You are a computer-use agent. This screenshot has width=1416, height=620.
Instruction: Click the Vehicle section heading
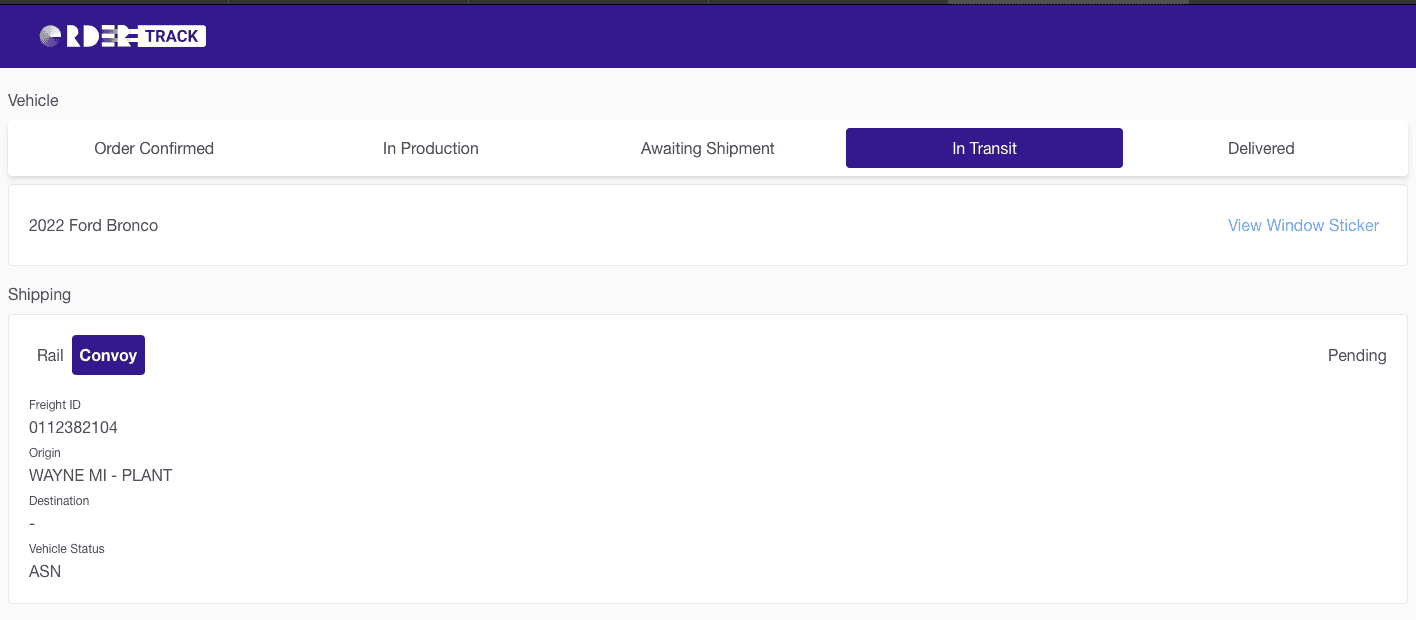coord(33,100)
